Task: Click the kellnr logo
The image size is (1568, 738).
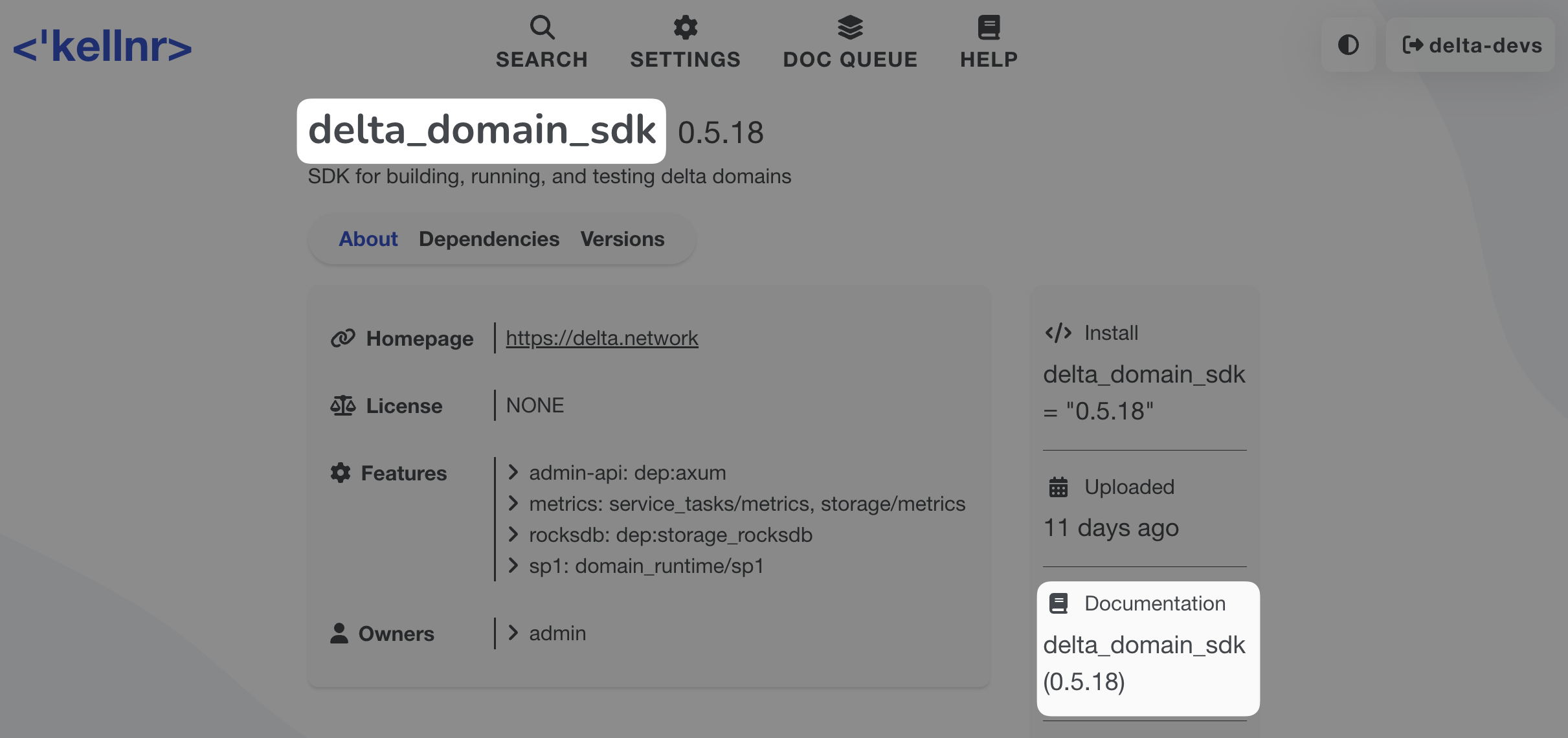Action: pos(102,47)
